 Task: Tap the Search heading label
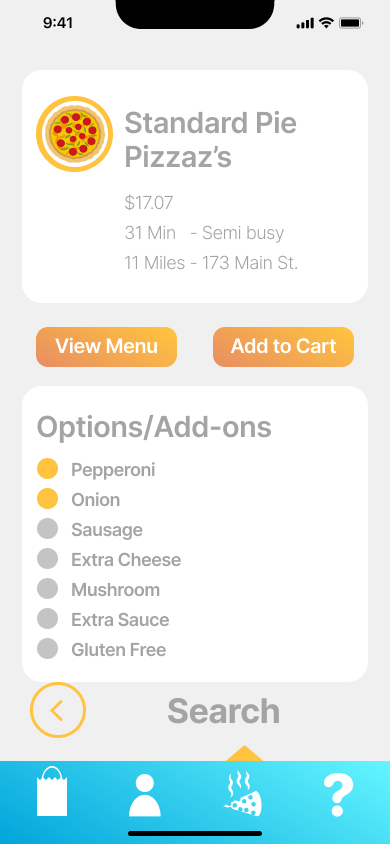[223, 711]
